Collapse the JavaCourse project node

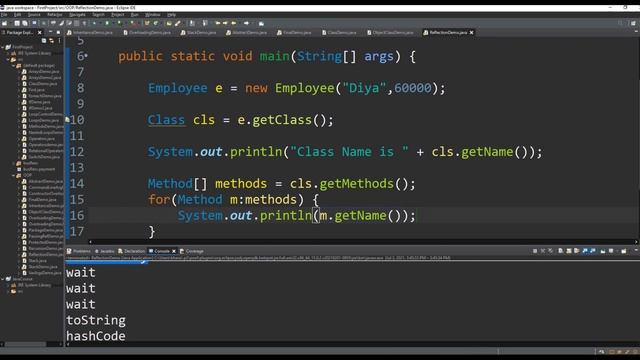(3, 279)
